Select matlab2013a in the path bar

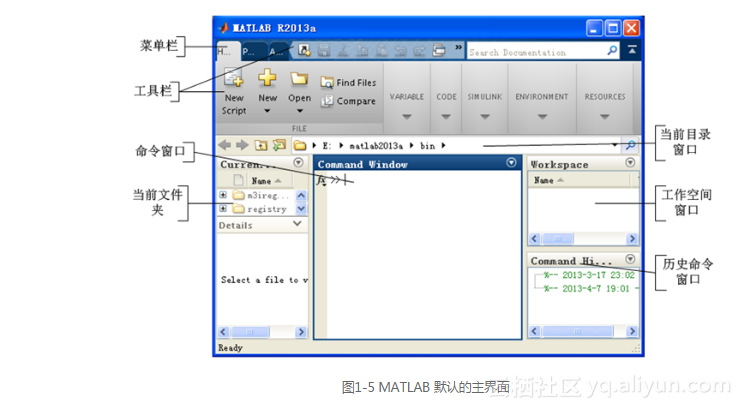click(x=376, y=146)
